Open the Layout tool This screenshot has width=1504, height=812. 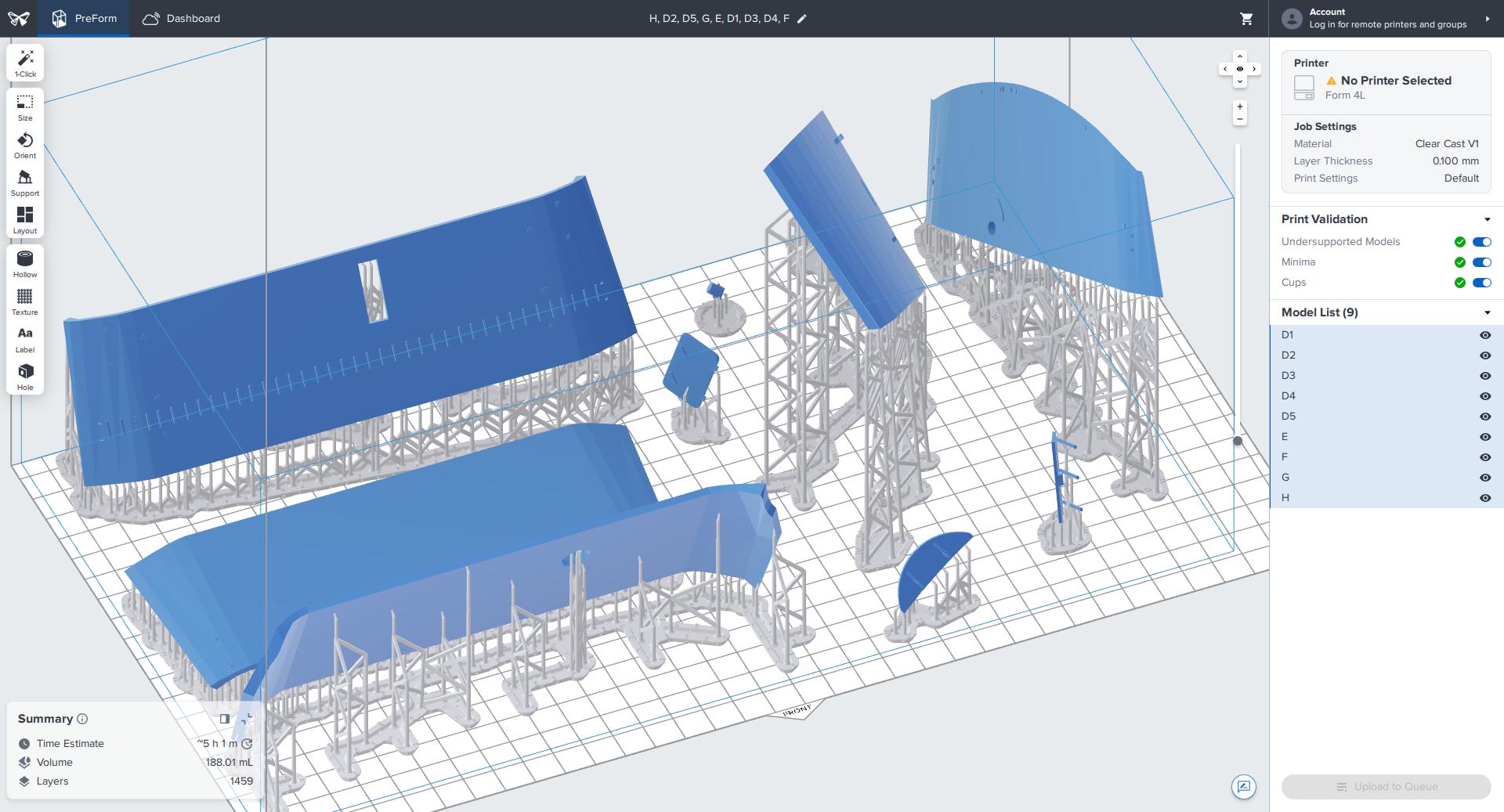pos(25,220)
